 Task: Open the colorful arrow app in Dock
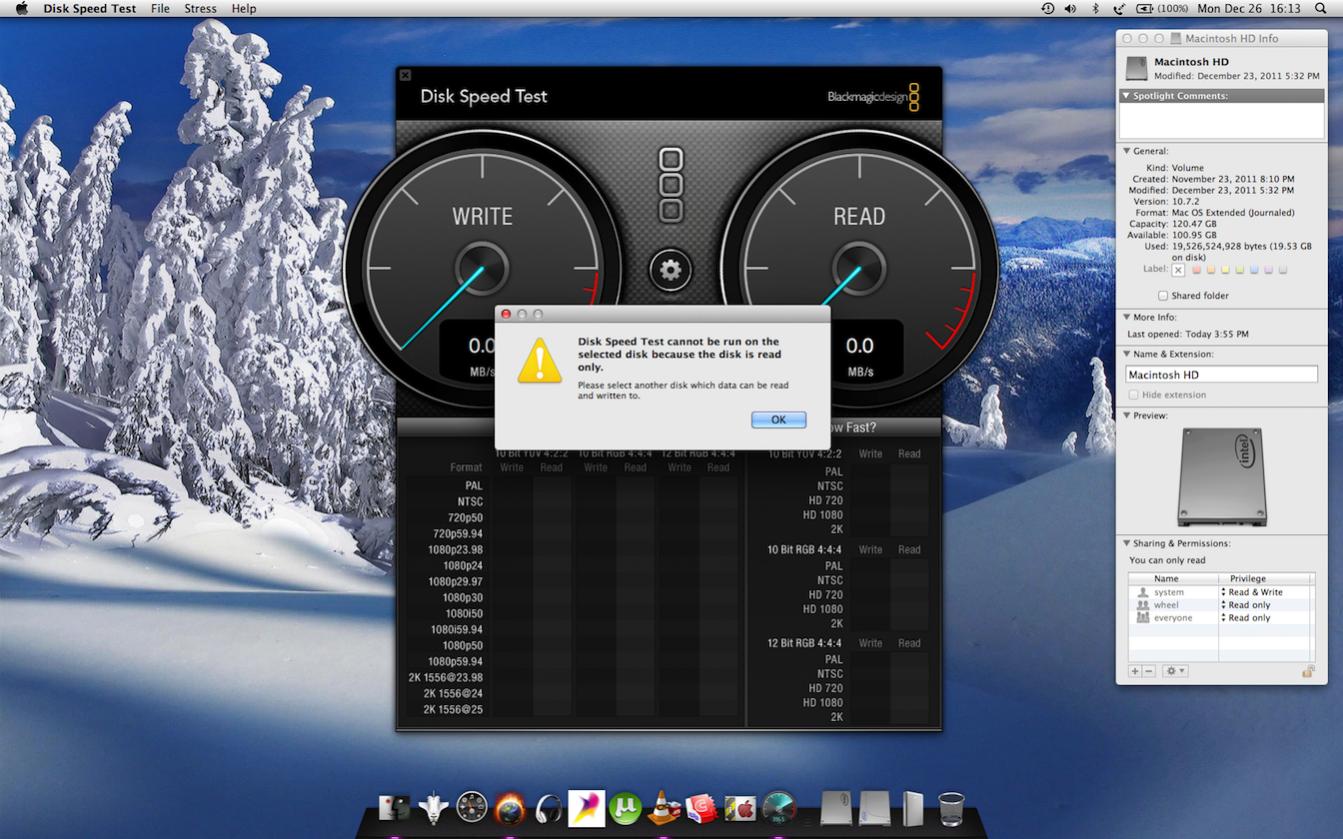586,808
